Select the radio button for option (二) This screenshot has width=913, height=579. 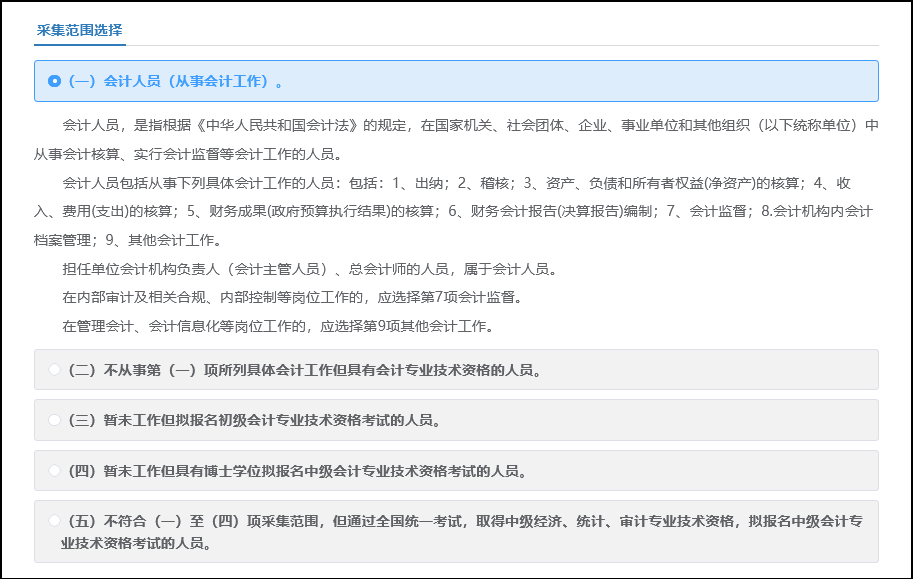[x=55, y=369]
